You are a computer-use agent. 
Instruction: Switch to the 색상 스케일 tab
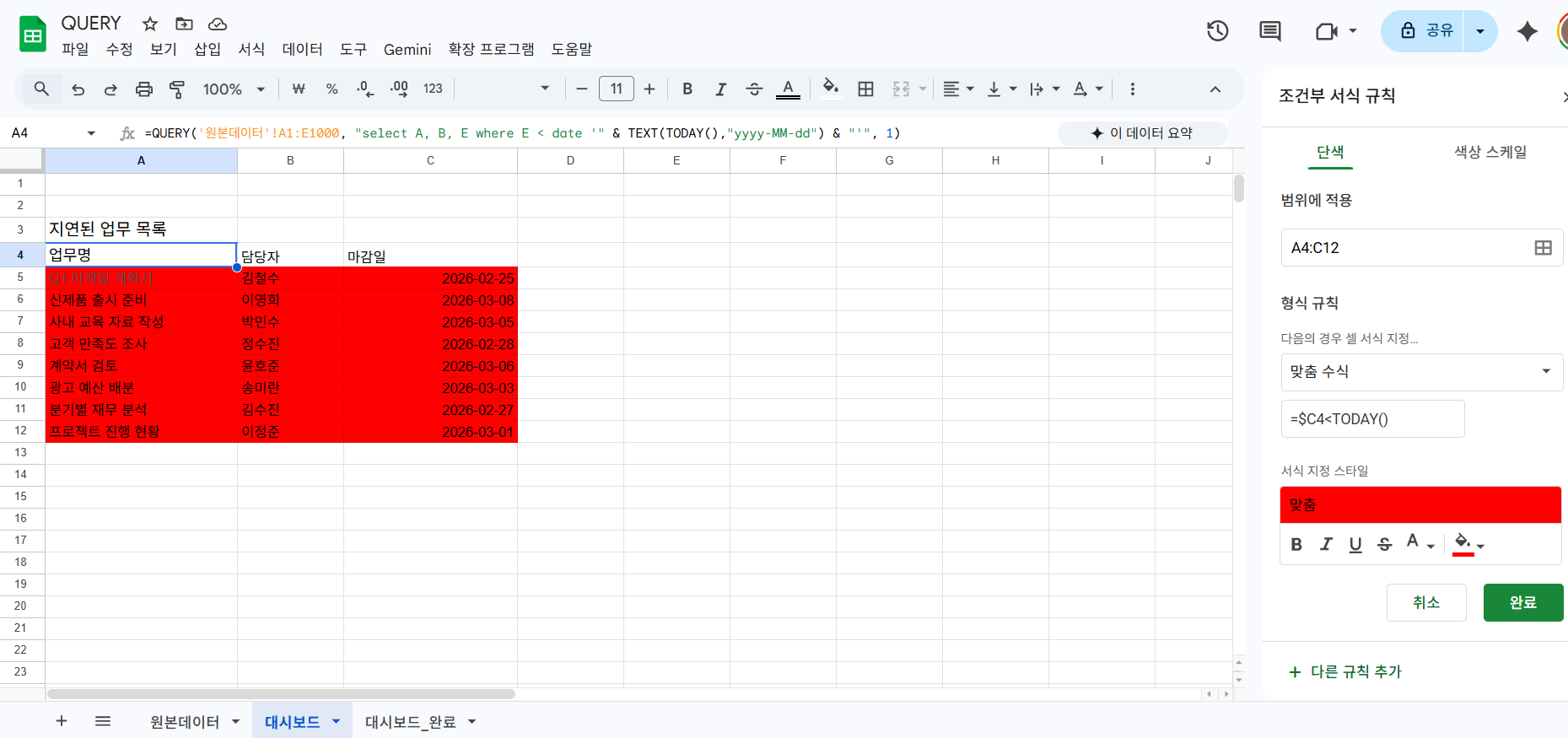tap(1490, 152)
